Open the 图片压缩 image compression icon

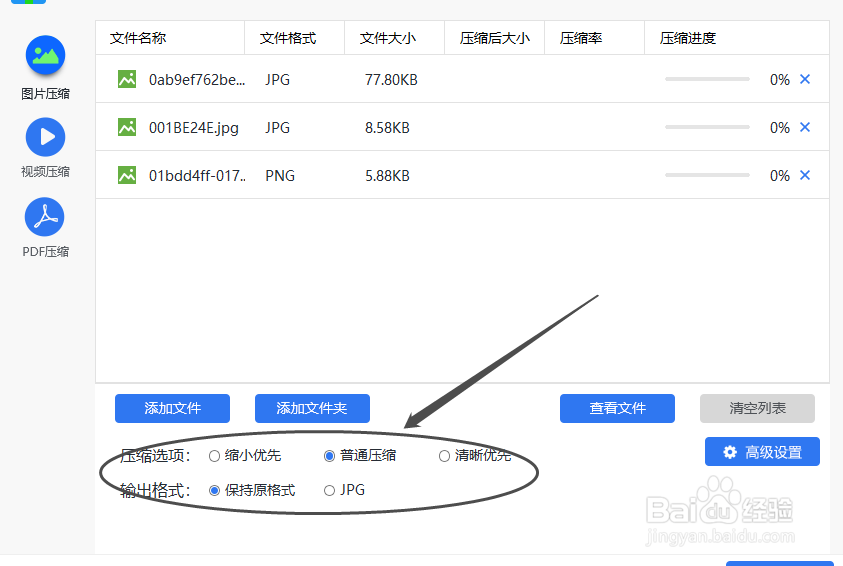[x=45, y=55]
